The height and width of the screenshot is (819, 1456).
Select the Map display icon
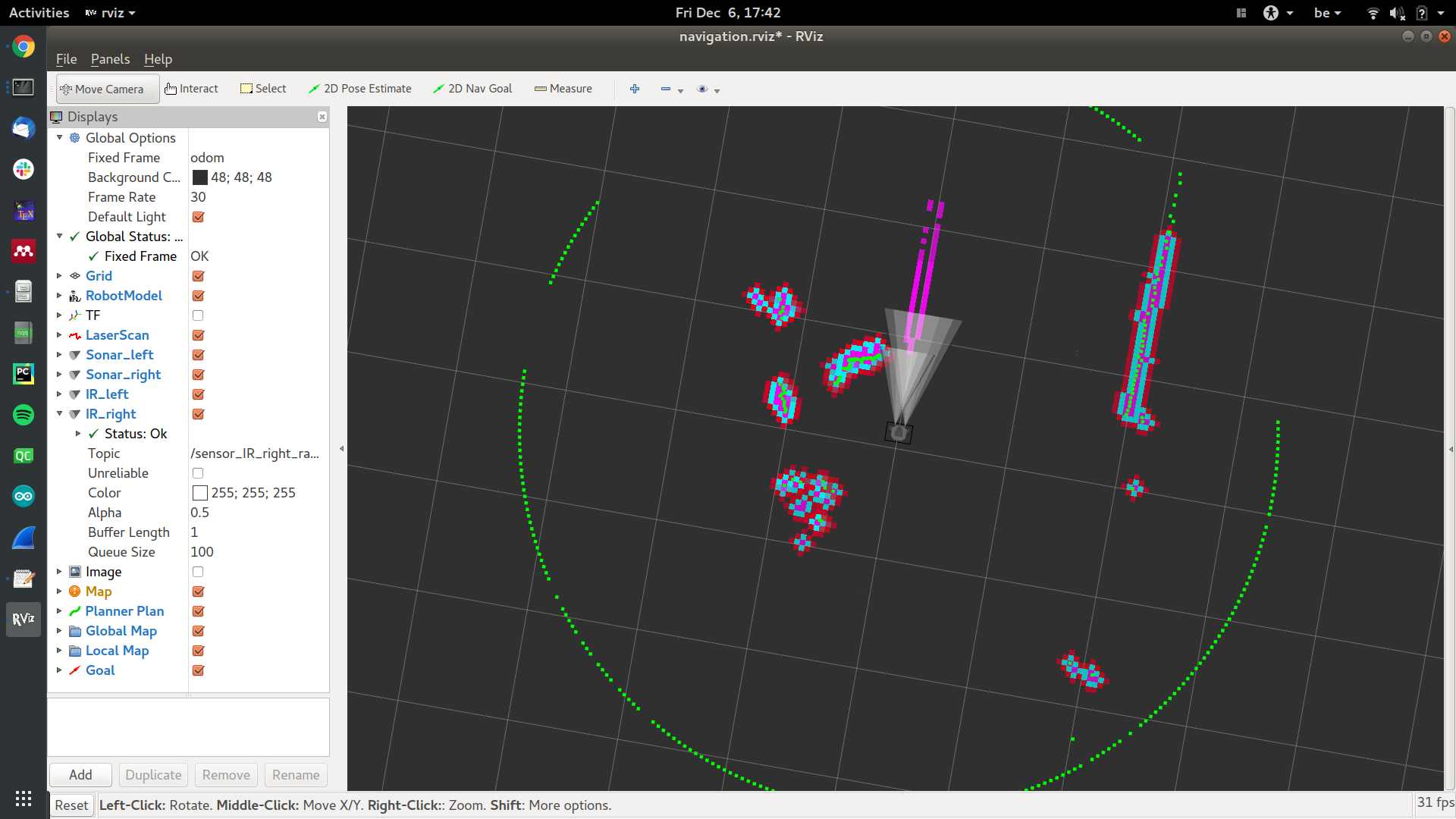[x=75, y=591]
